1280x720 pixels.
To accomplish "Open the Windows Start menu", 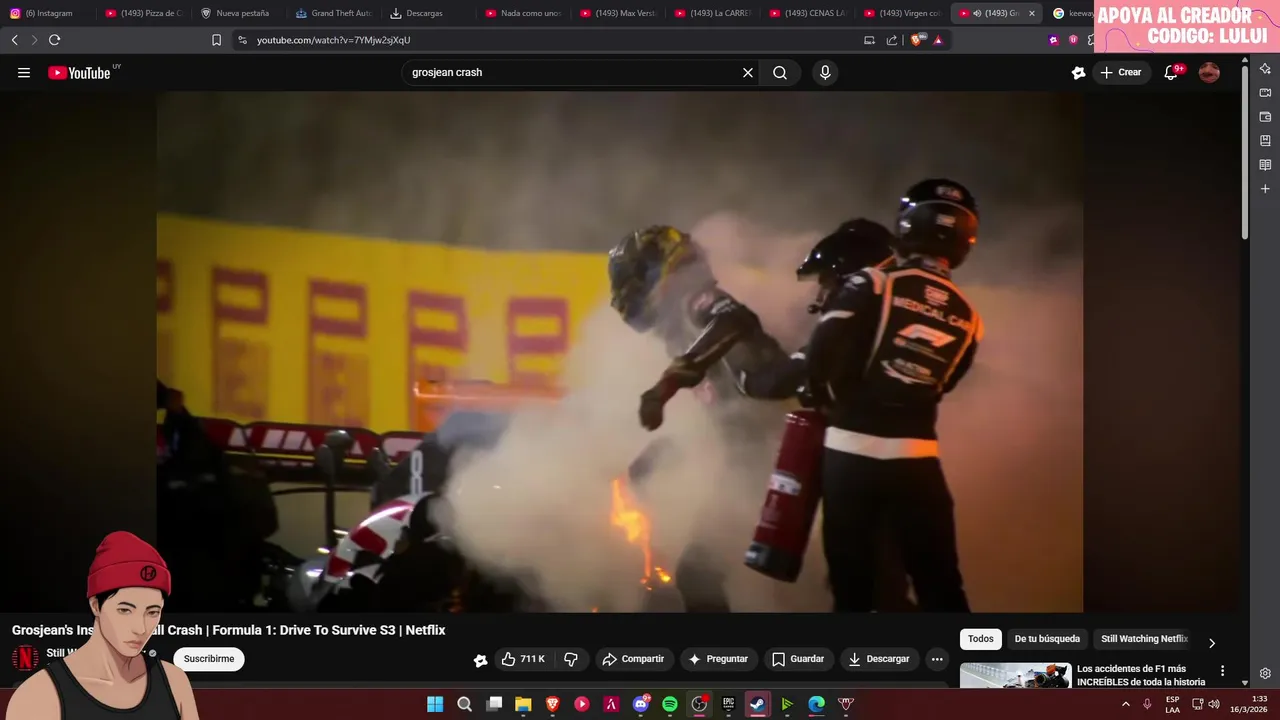I will click(x=435, y=704).
